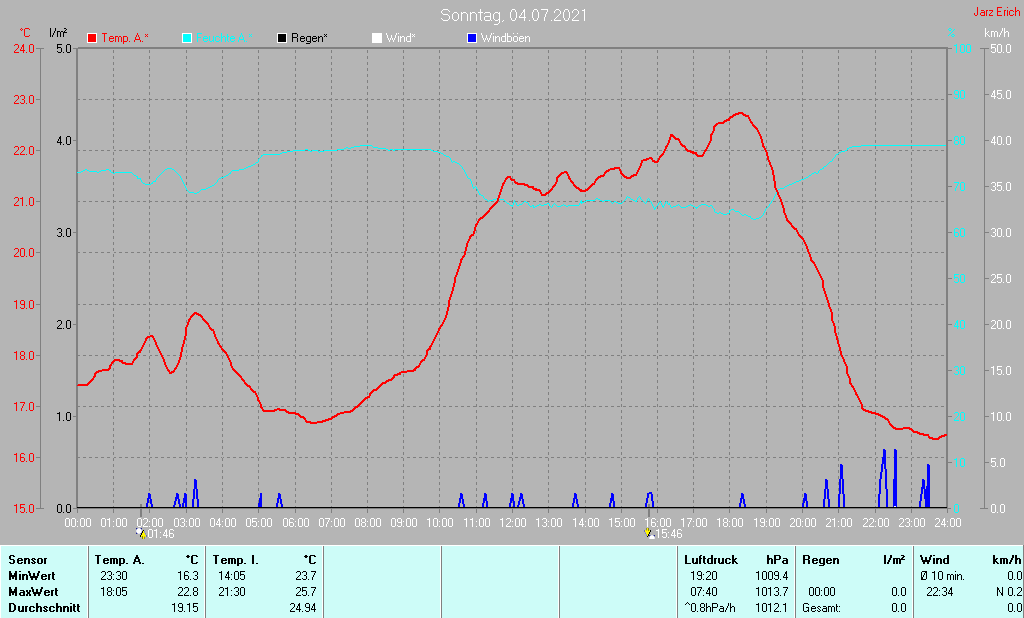The height and width of the screenshot is (618, 1024).
Task: Click the blue Windböen legend swatch
Action: point(472,38)
